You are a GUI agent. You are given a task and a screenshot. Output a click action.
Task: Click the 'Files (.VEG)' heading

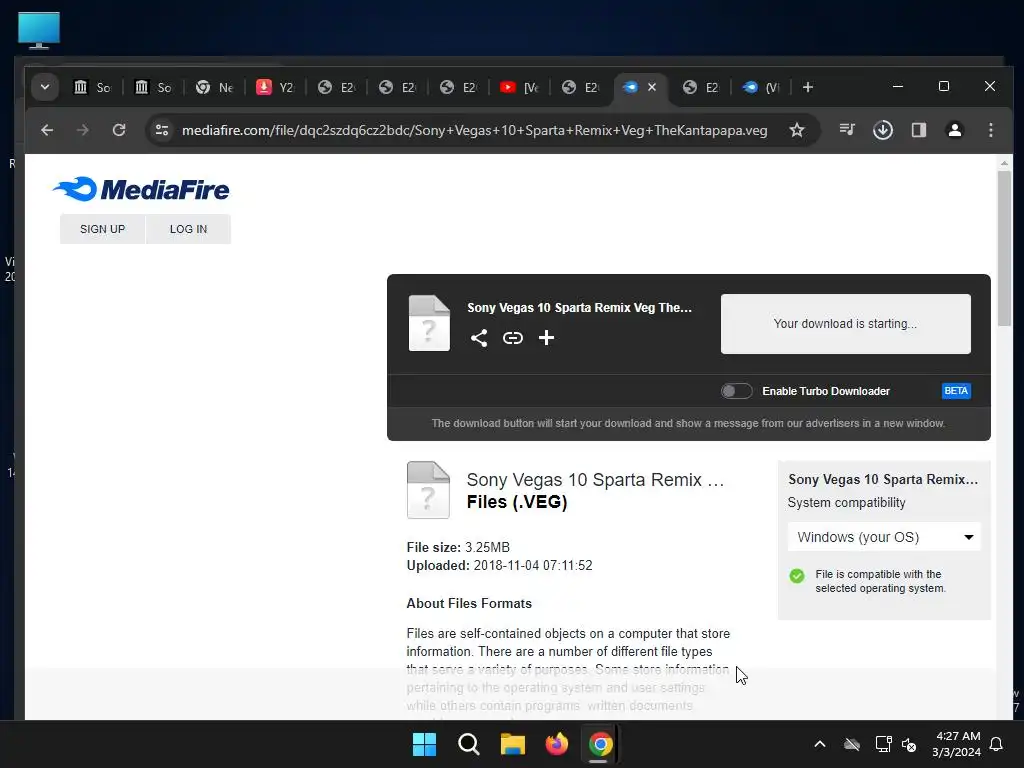[517, 502]
